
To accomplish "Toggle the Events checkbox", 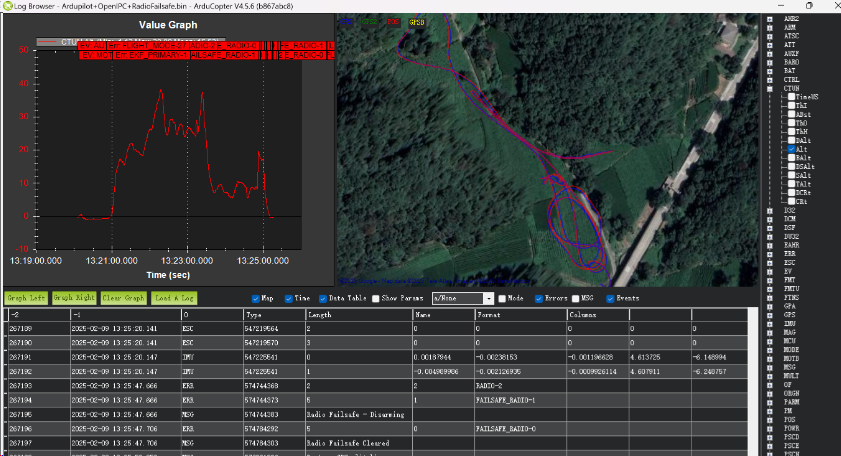I will (x=610, y=298).
